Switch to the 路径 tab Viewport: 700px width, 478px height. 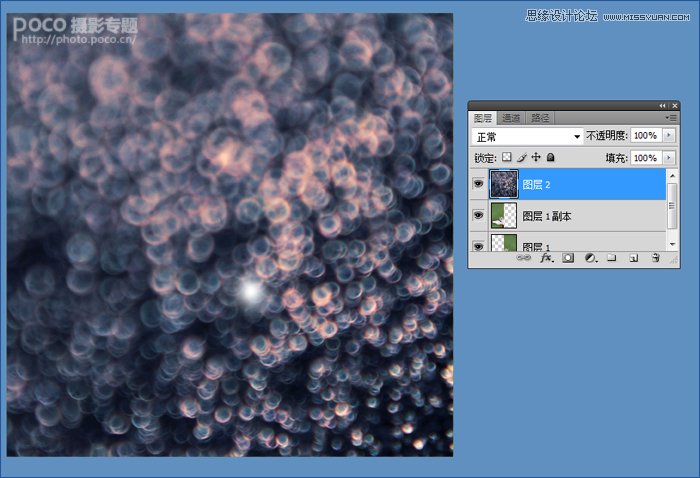[540, 118]
